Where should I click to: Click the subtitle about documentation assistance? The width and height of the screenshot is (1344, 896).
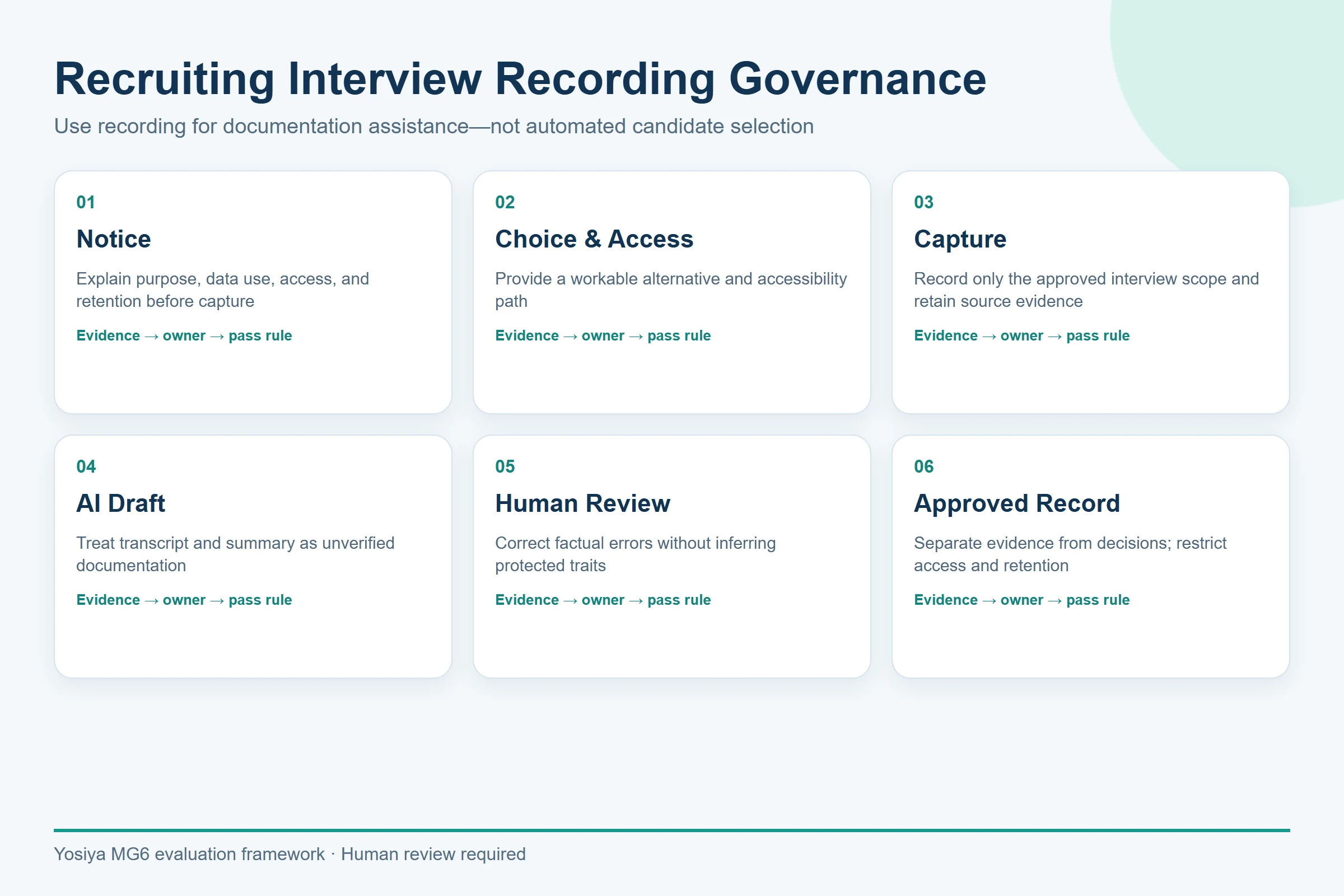pos(433,127)
